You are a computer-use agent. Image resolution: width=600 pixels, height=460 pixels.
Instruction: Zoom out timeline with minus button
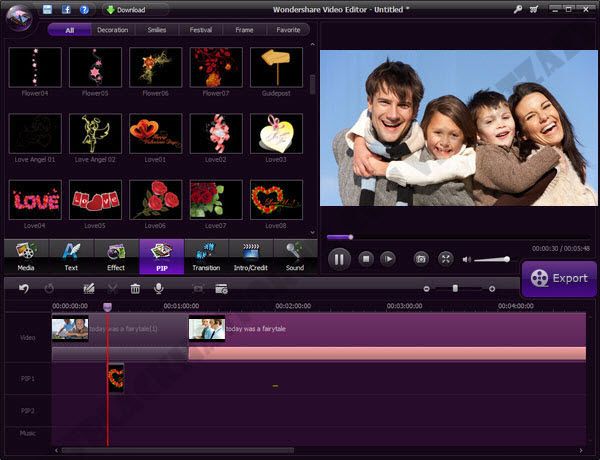426,289
